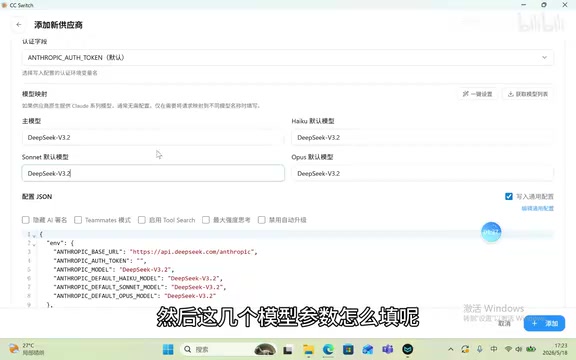Viewport: 576px width, 360px height.
Task: Enable the Teammates 模式 checkbox
Action: pos(78,220)
